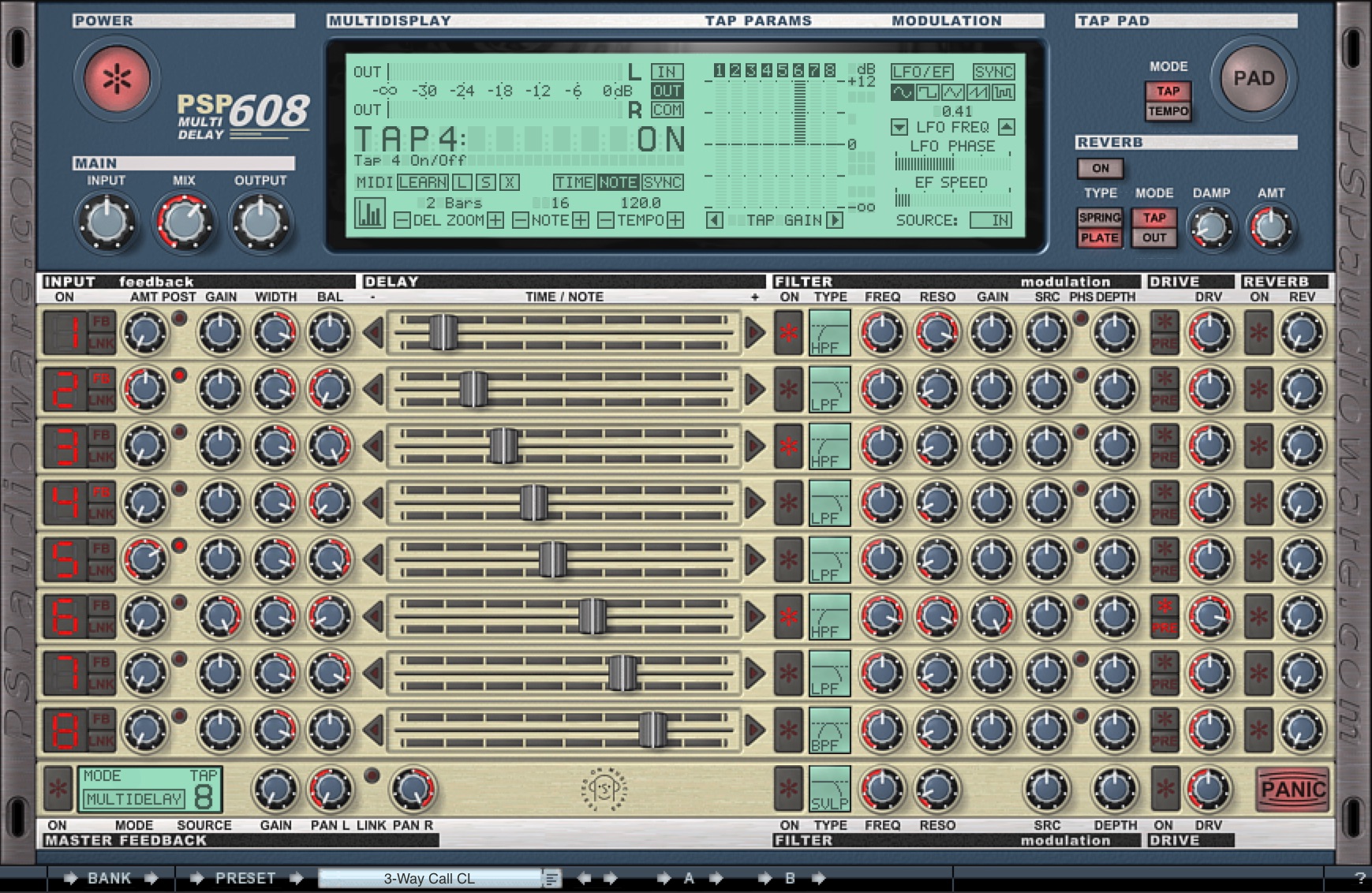This screenshot has height=893, width=1372.
Task: Toggle Master Feedback ON asterisk
Action: tap(58, 789)
